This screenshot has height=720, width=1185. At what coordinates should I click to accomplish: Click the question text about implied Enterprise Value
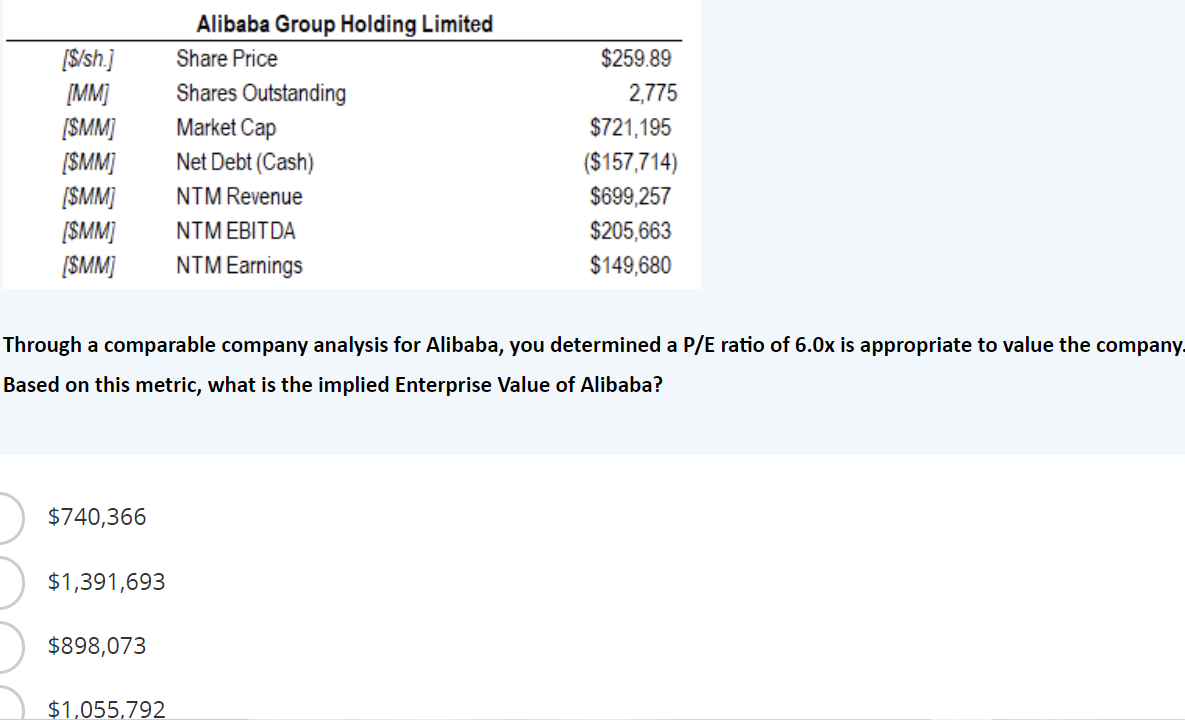592,365
